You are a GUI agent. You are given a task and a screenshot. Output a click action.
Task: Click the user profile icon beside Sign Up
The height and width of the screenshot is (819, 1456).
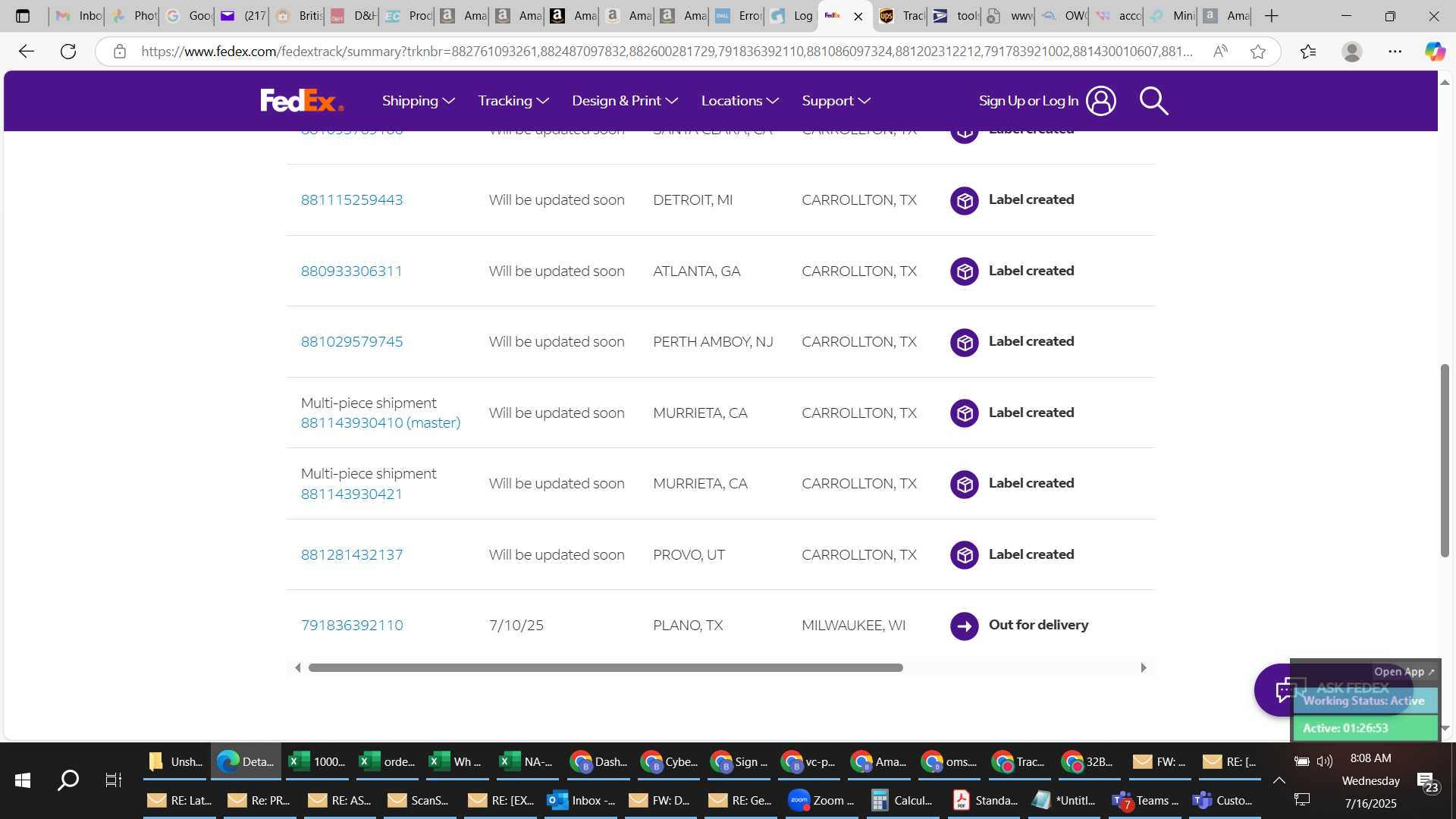click(x=1100, y=101)
